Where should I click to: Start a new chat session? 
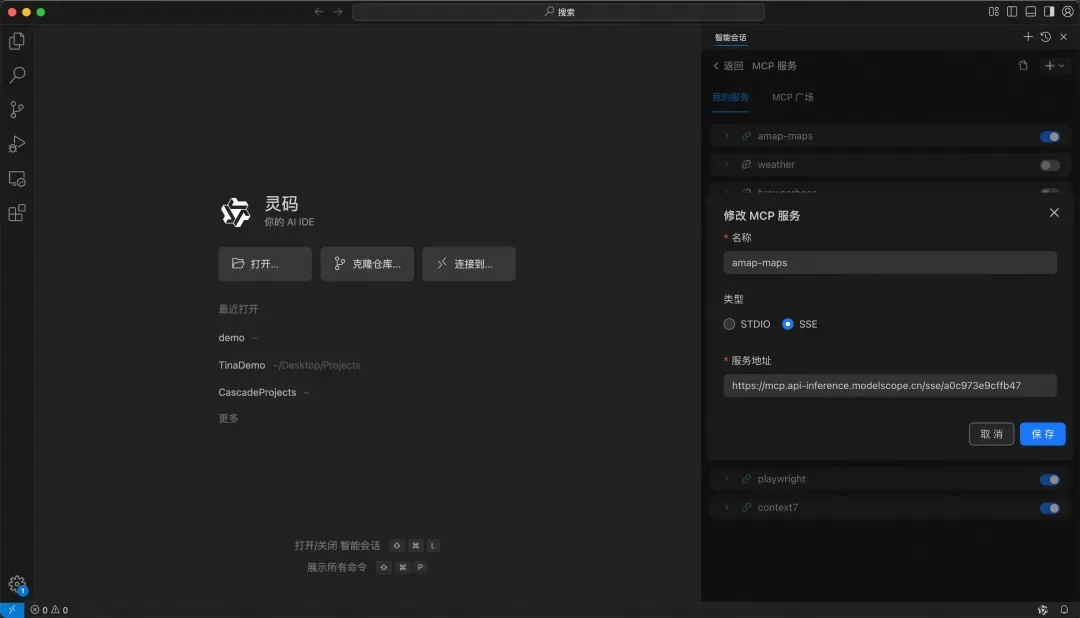click(x=1028, y=37)
